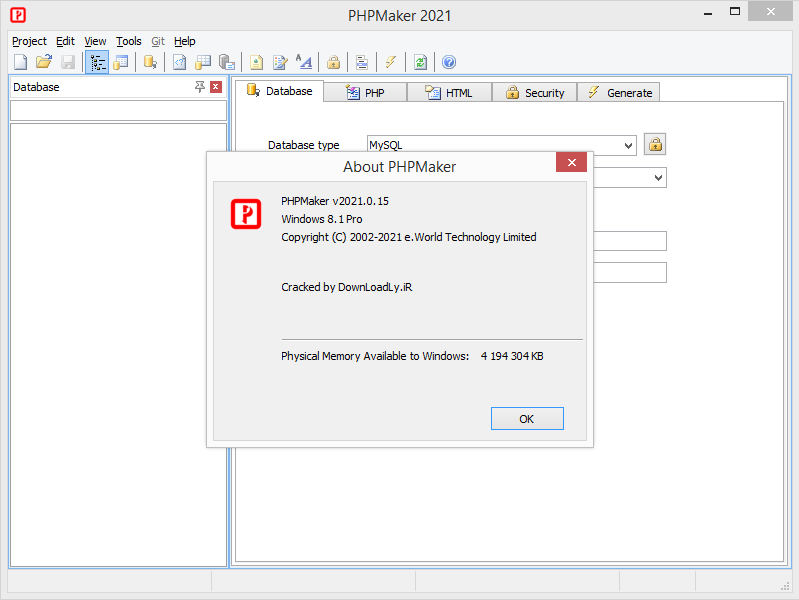The image size is (799, 600).
Task: Confirm About dialog with OK button
Action: (x=527, y=419)
